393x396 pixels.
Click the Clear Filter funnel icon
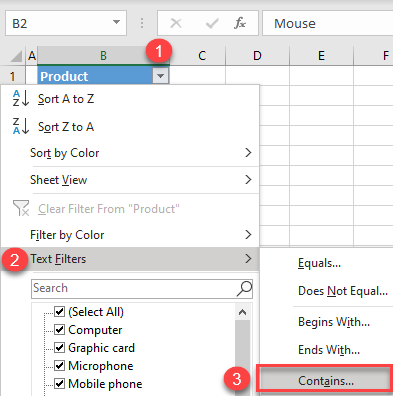[x=21, y=208]
